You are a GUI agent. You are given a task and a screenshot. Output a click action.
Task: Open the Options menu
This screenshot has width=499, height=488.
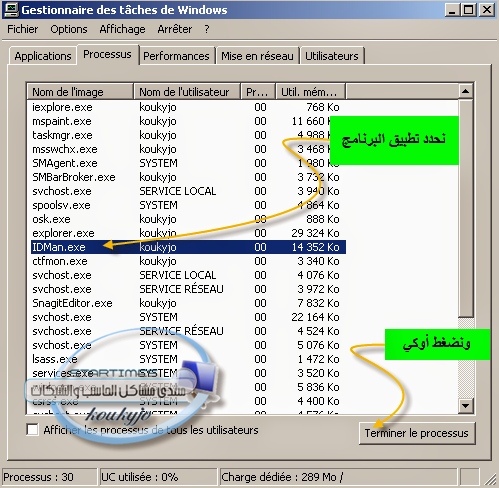[x=69, y=29]
